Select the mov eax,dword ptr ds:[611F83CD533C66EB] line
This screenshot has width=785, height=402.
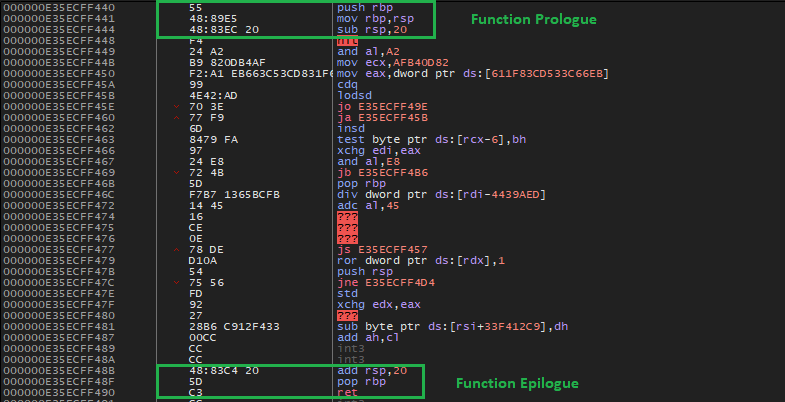pyautogui.click(x=473, y=74)
